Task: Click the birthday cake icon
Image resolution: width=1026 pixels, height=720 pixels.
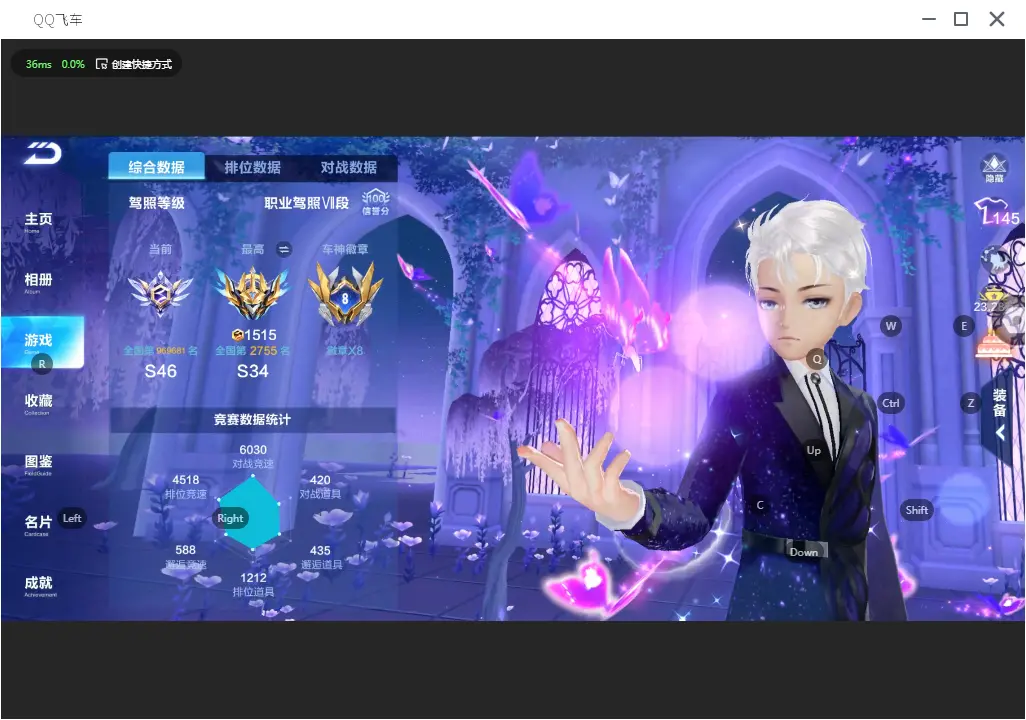Action: (x=993, y=345)
